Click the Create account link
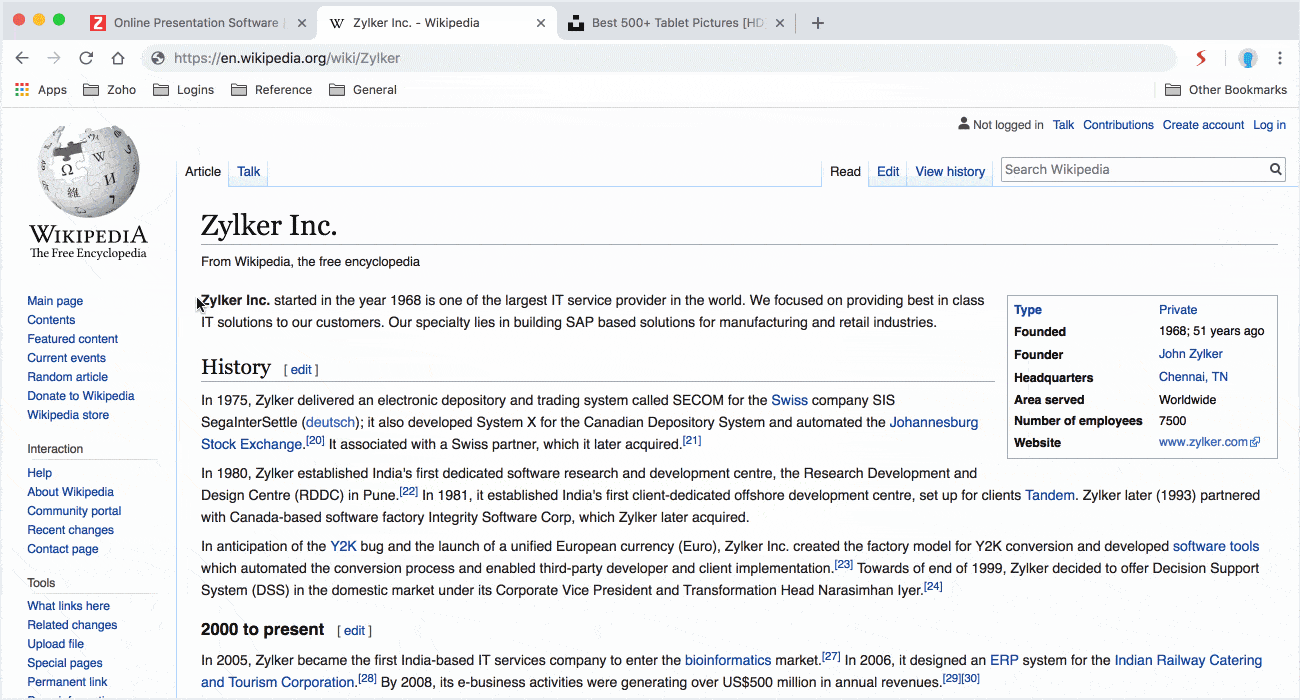This screenshot has width=1300, height=700. click(x=1203, y=125)
